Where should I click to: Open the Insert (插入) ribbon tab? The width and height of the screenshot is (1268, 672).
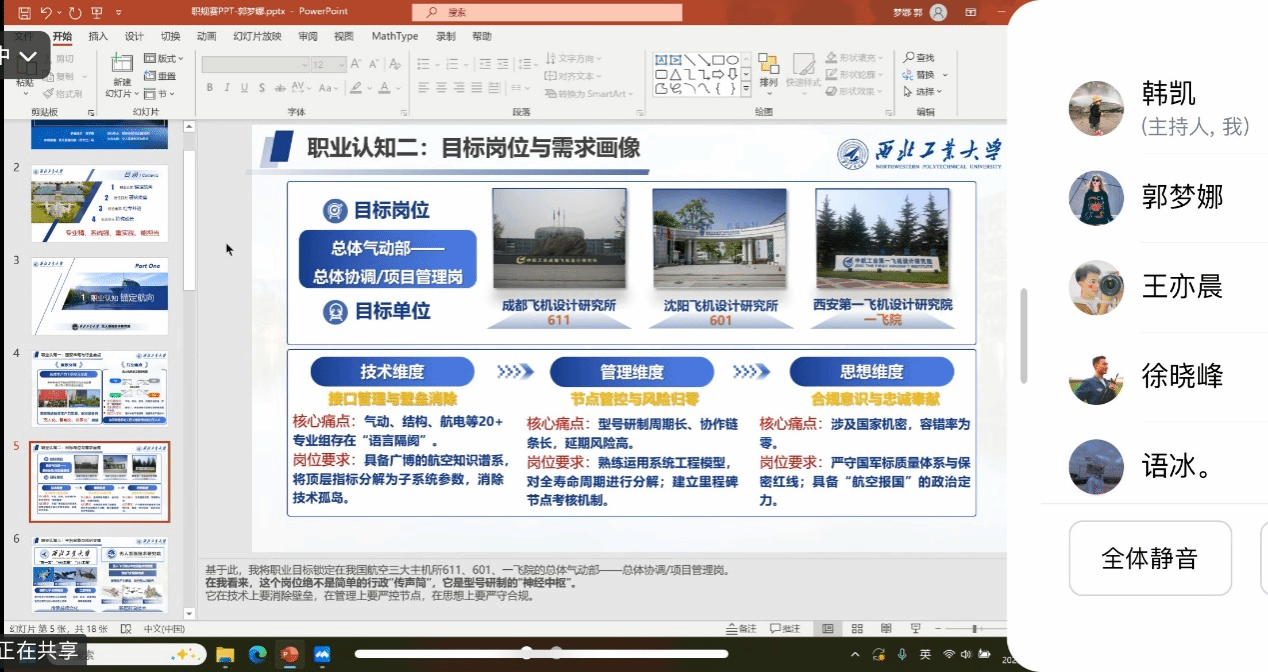pos(98,36)
